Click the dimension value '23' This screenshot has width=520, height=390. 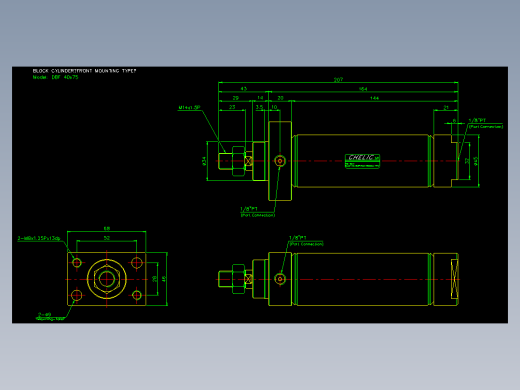click(x=232, y=107)
